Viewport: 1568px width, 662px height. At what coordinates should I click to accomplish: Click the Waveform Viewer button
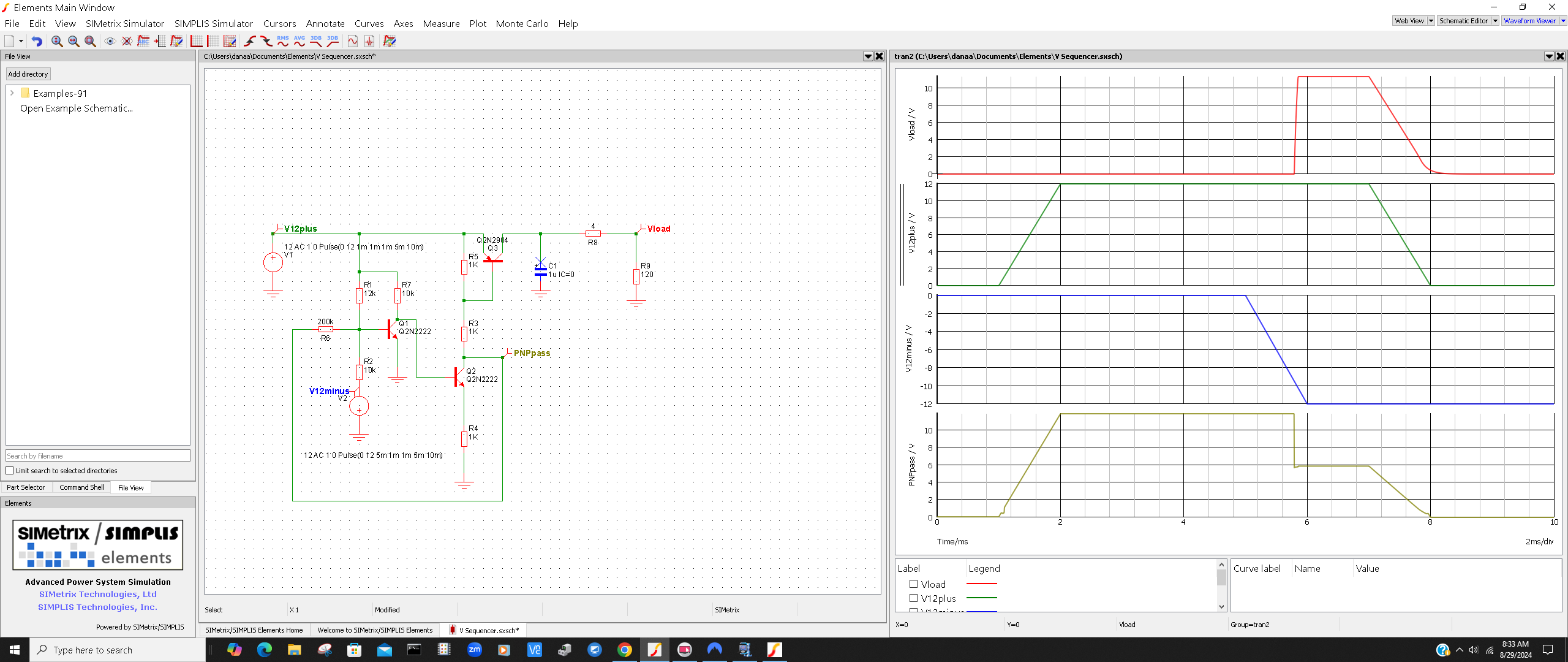[x=1530, y=21]
